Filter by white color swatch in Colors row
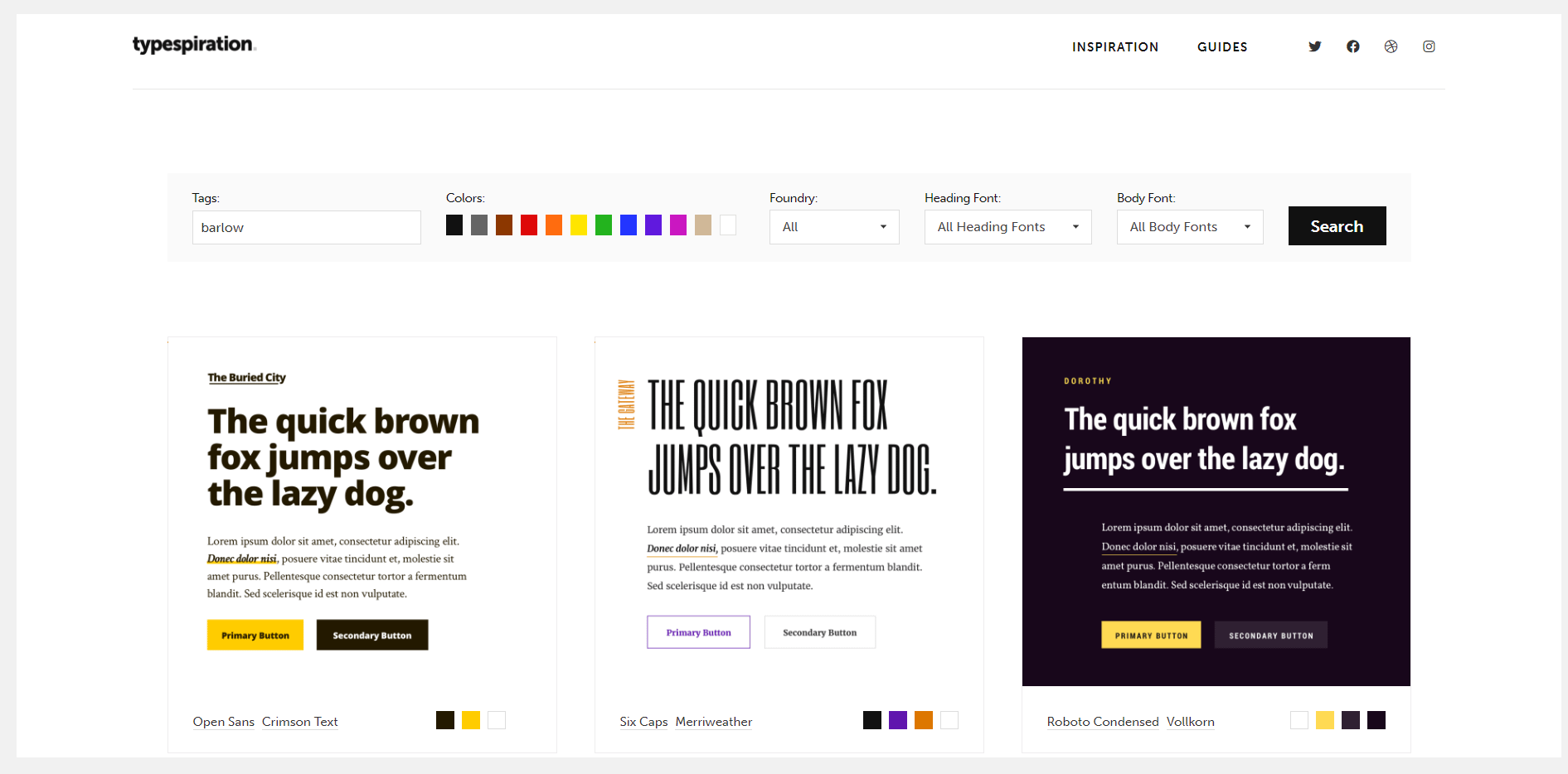Viewport: 1568px width, 774px height. [728, 225]
